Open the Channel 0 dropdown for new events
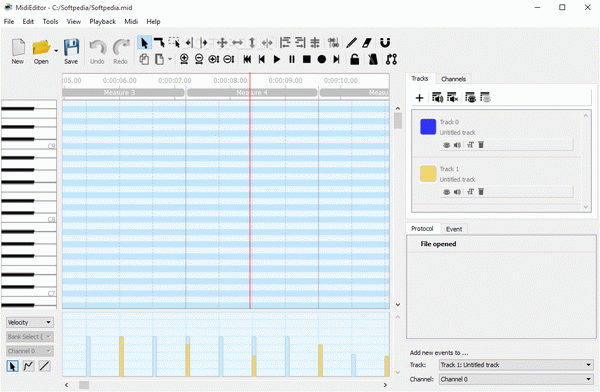 [516, 379]
